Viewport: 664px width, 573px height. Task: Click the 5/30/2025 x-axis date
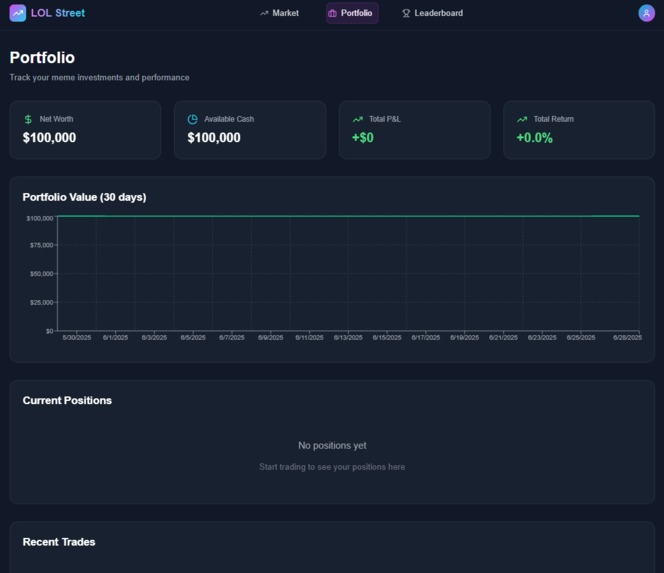pos(77,338)
